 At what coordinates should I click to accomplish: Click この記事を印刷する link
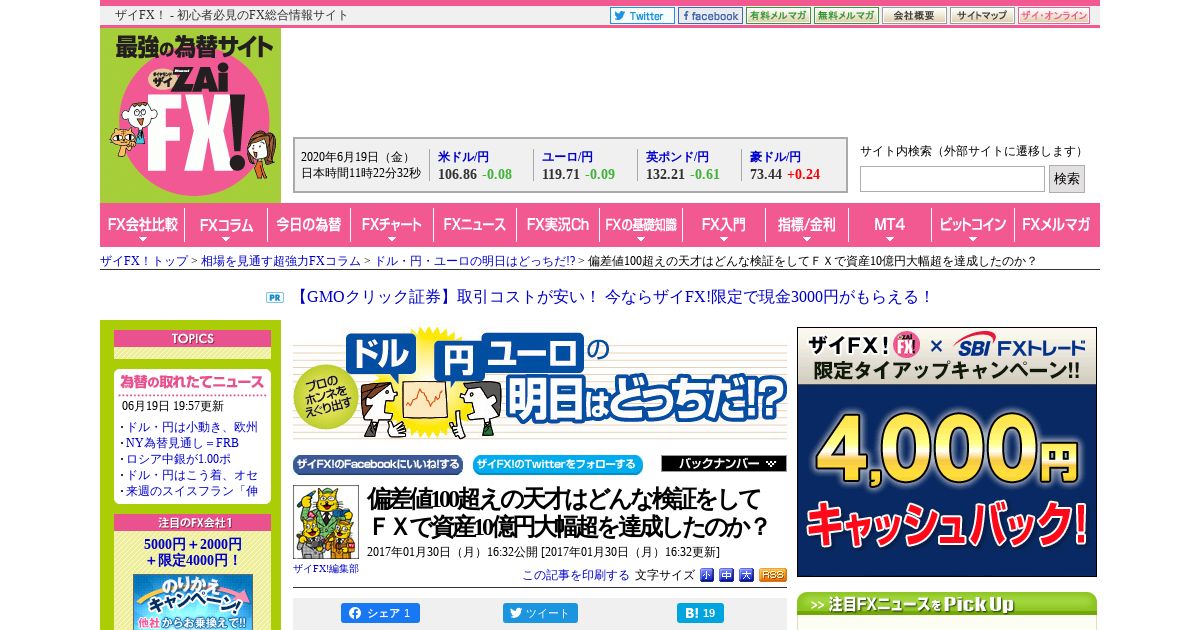[576, 575]
